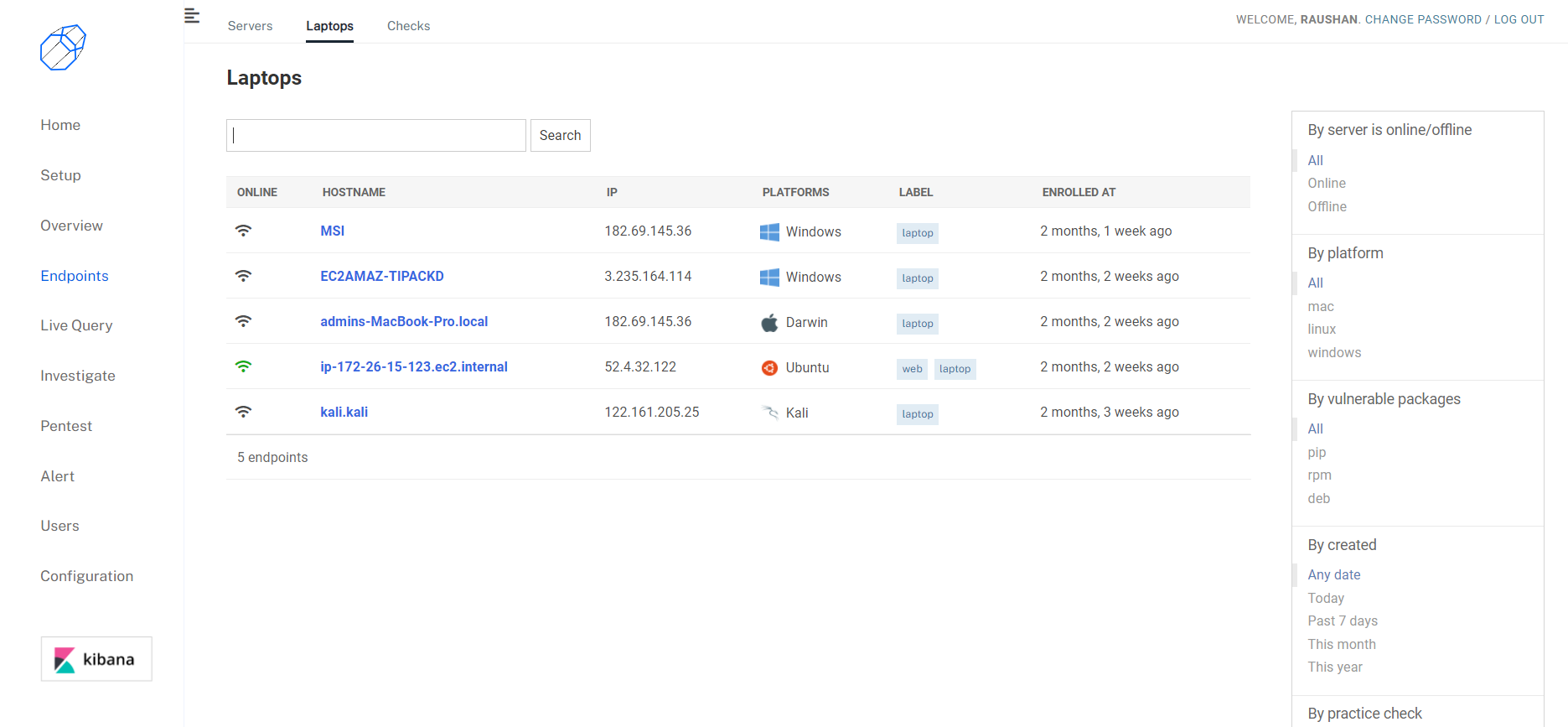Click the green online wifi icon
The height and width of the screenshot is (727, 1568).
(x=243, y=366)
